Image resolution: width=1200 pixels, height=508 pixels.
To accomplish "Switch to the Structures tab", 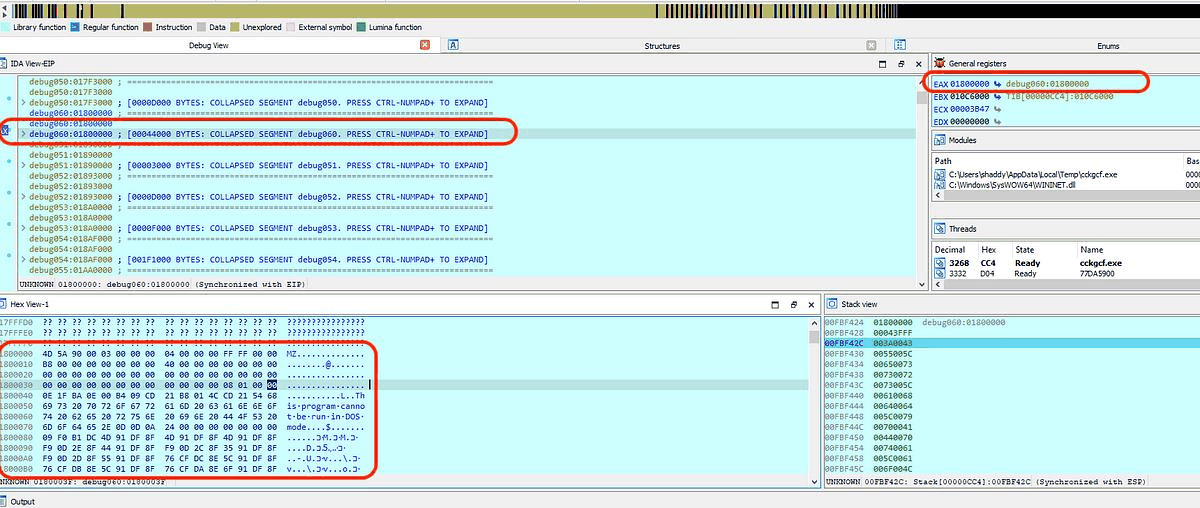I will (662, 45).
